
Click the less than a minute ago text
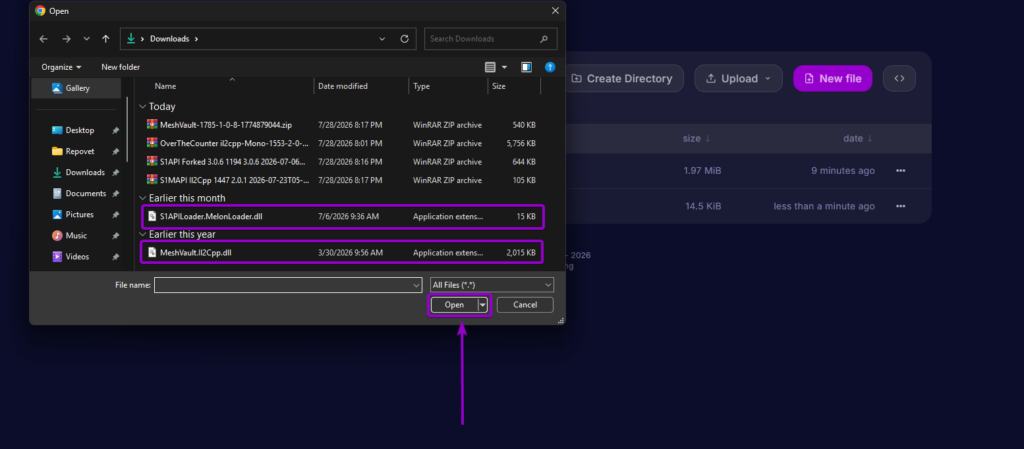pyautogui.click(x=824, y=206)
